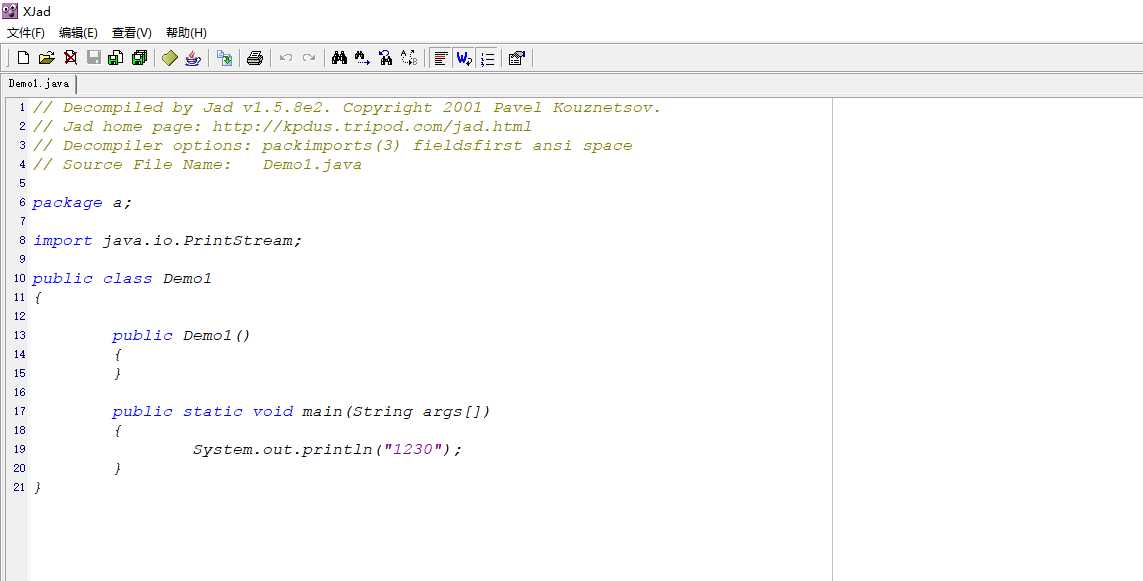
Task: Toggle the text alignment lines icon
Action: 440,58
